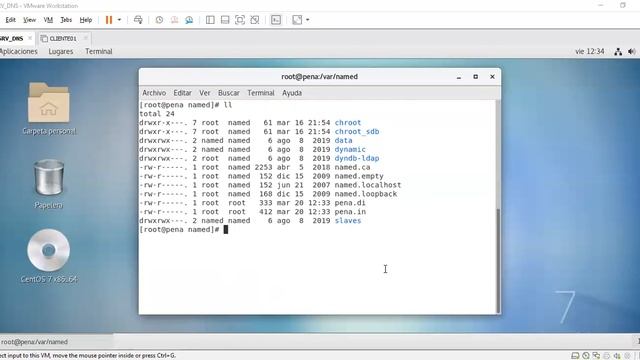Click the sound card status icon in VMware status bar
This screenshot has width=640, height=360.
[x=617, y=356]
